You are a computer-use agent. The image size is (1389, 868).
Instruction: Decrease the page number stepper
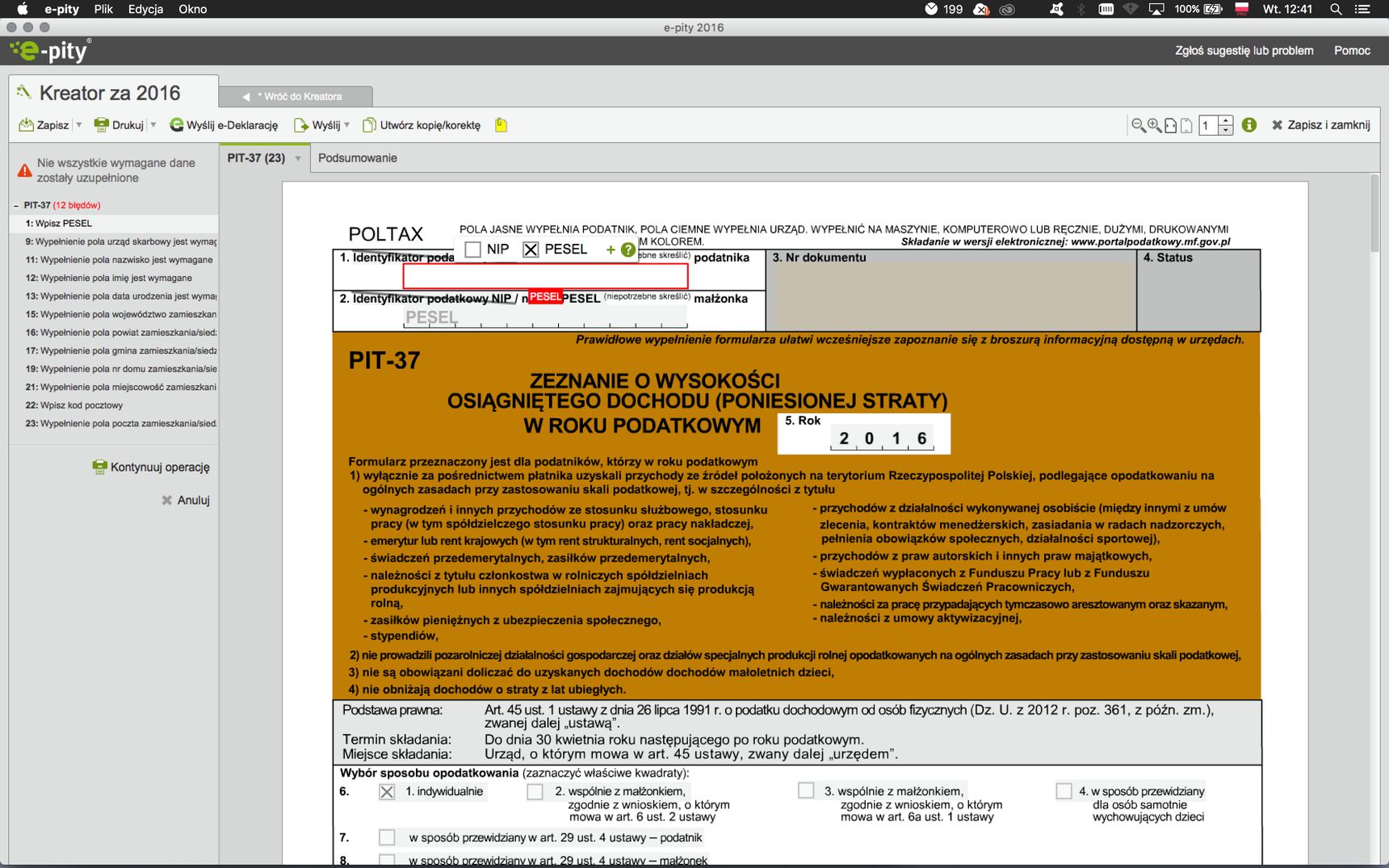click(1226, 130)
